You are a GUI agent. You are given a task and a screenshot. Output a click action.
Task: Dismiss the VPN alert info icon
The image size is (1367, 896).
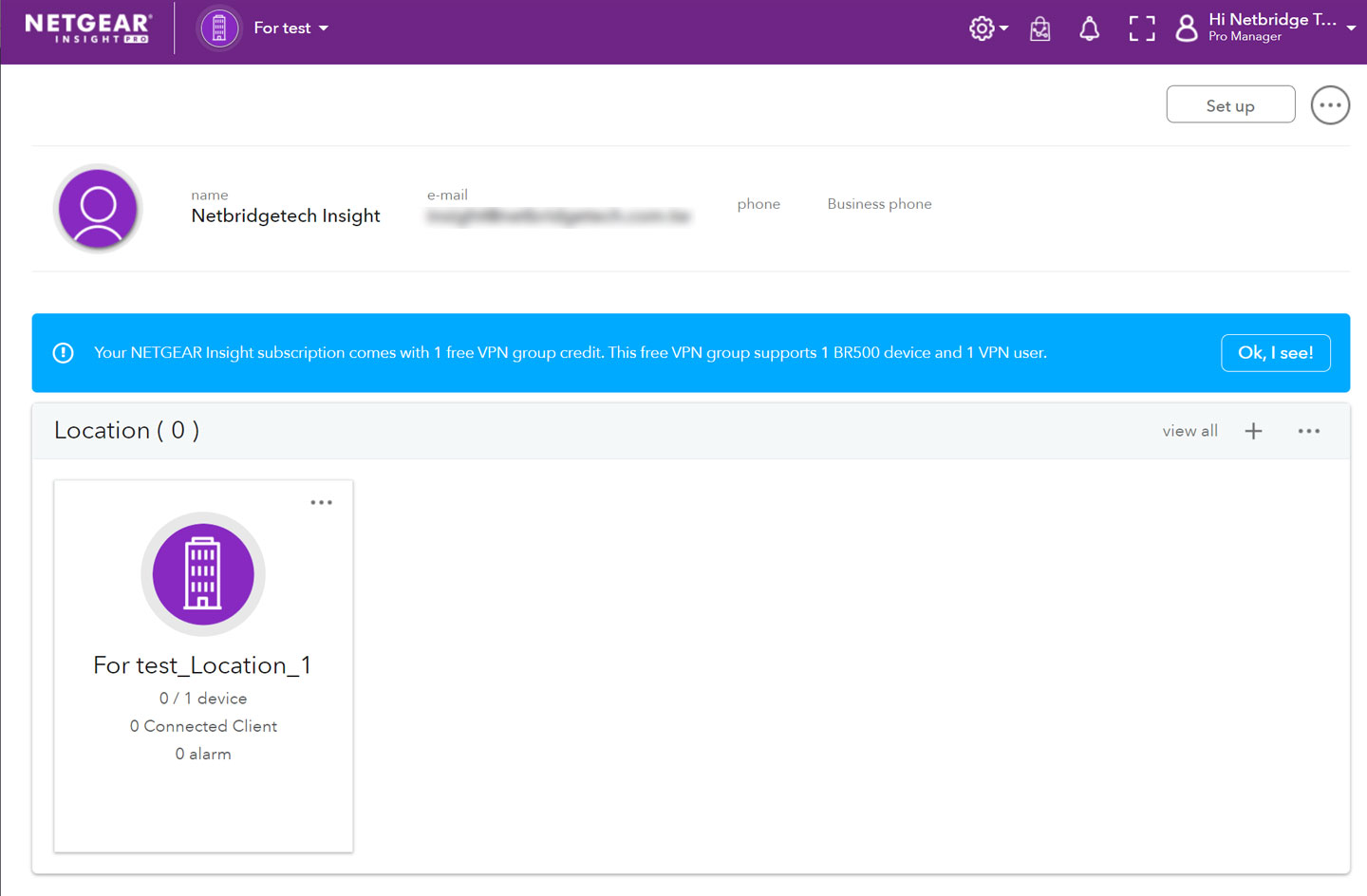(x=63, y=352)
